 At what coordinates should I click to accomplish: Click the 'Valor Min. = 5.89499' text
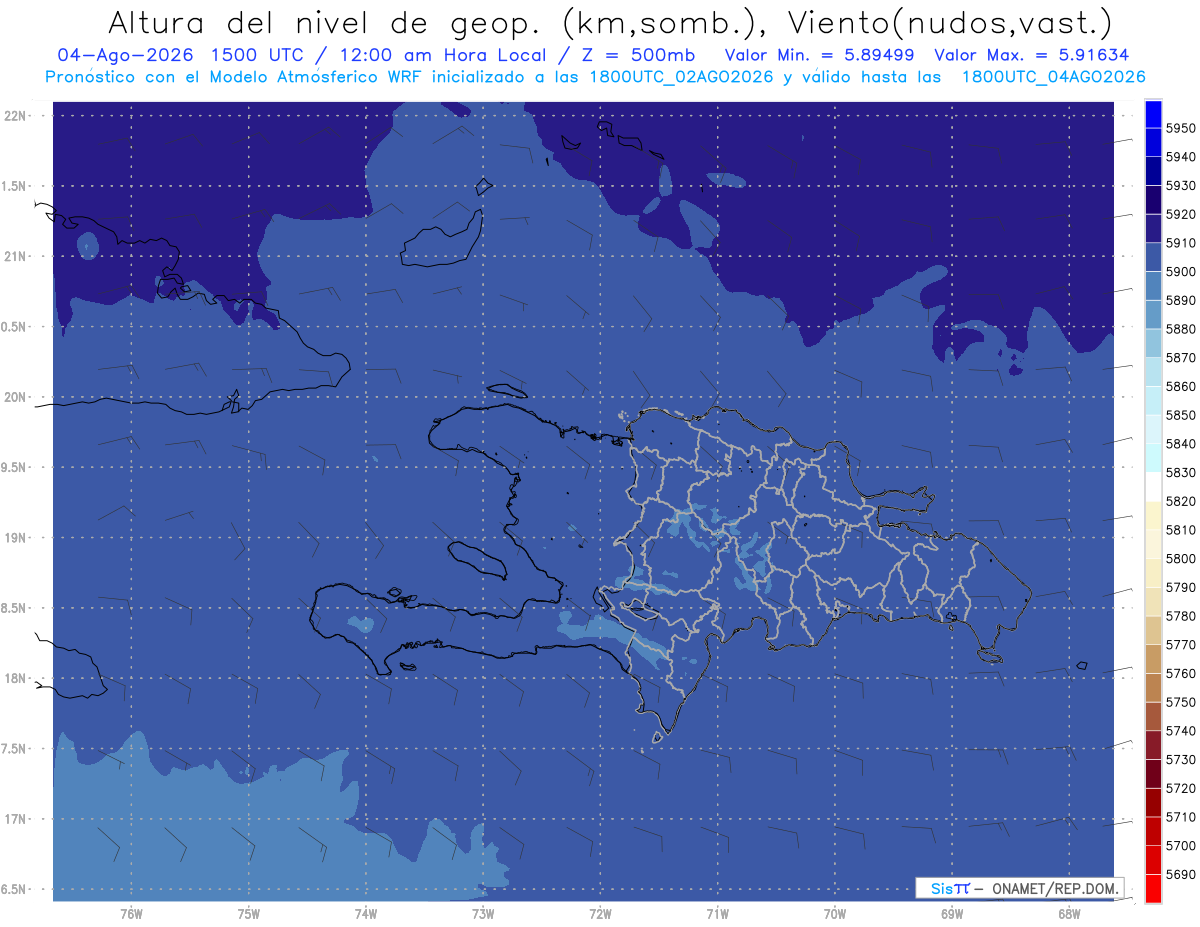[x=822, y=56]
